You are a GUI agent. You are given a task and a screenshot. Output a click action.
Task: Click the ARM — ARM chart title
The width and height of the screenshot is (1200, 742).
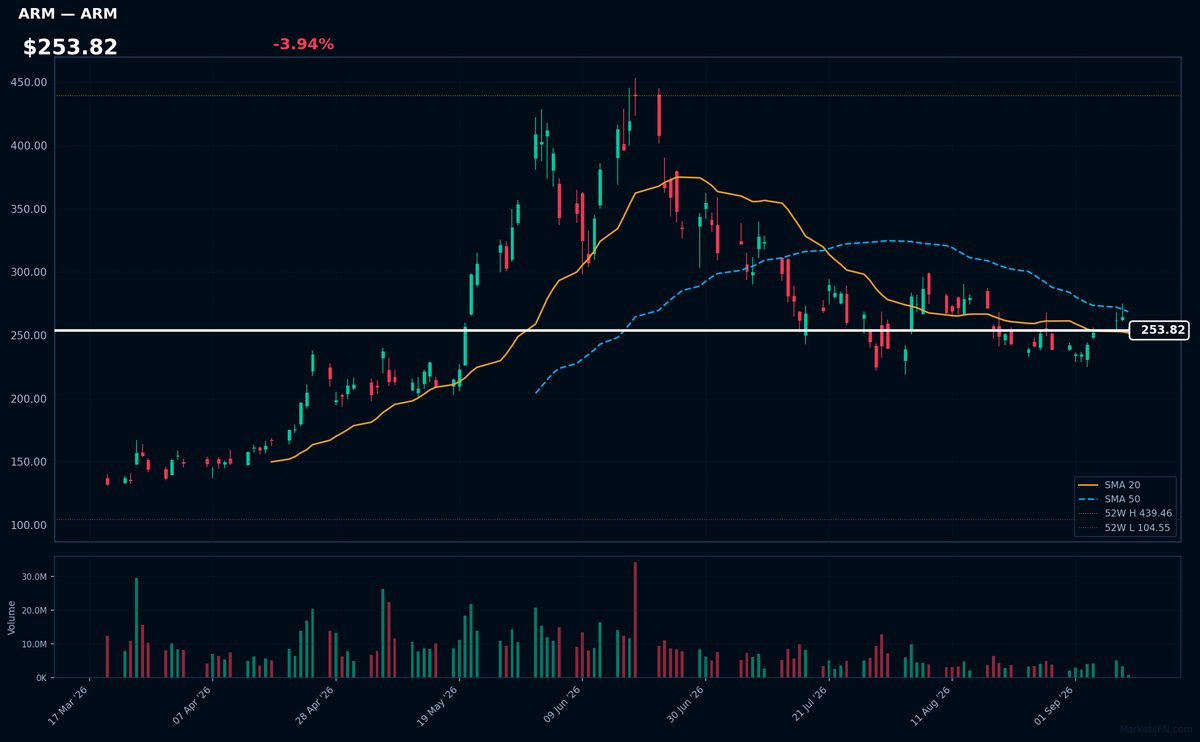click(x=67, y=14)
